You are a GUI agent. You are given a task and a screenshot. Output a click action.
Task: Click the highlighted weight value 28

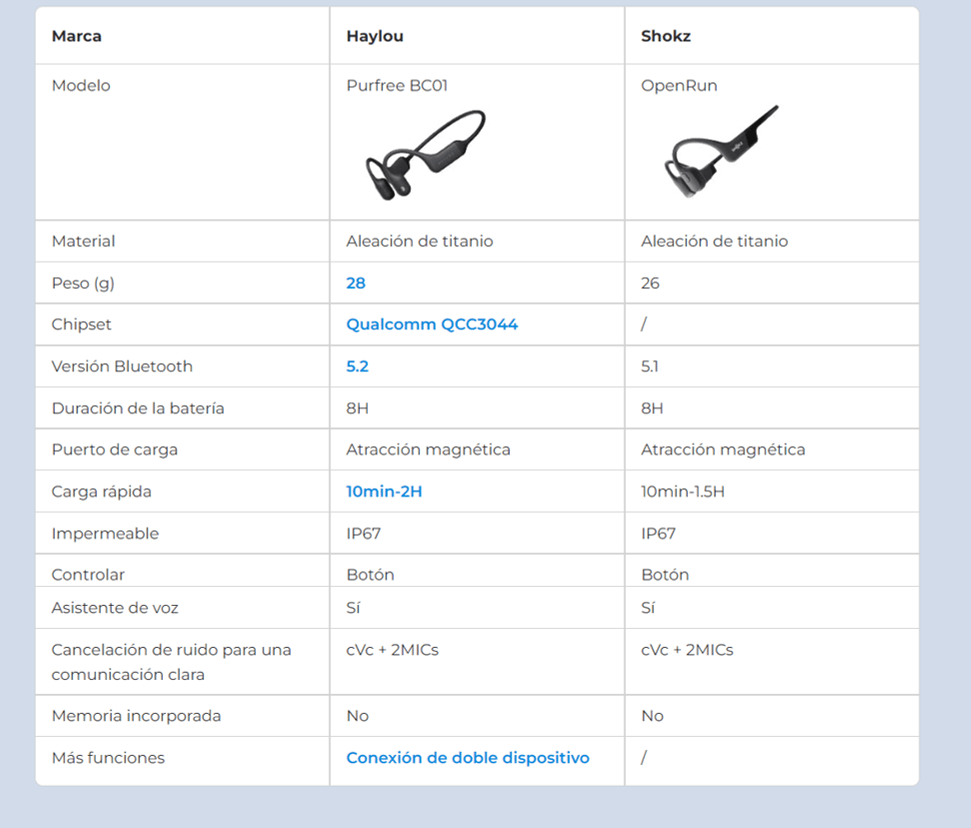pos(355,283)
